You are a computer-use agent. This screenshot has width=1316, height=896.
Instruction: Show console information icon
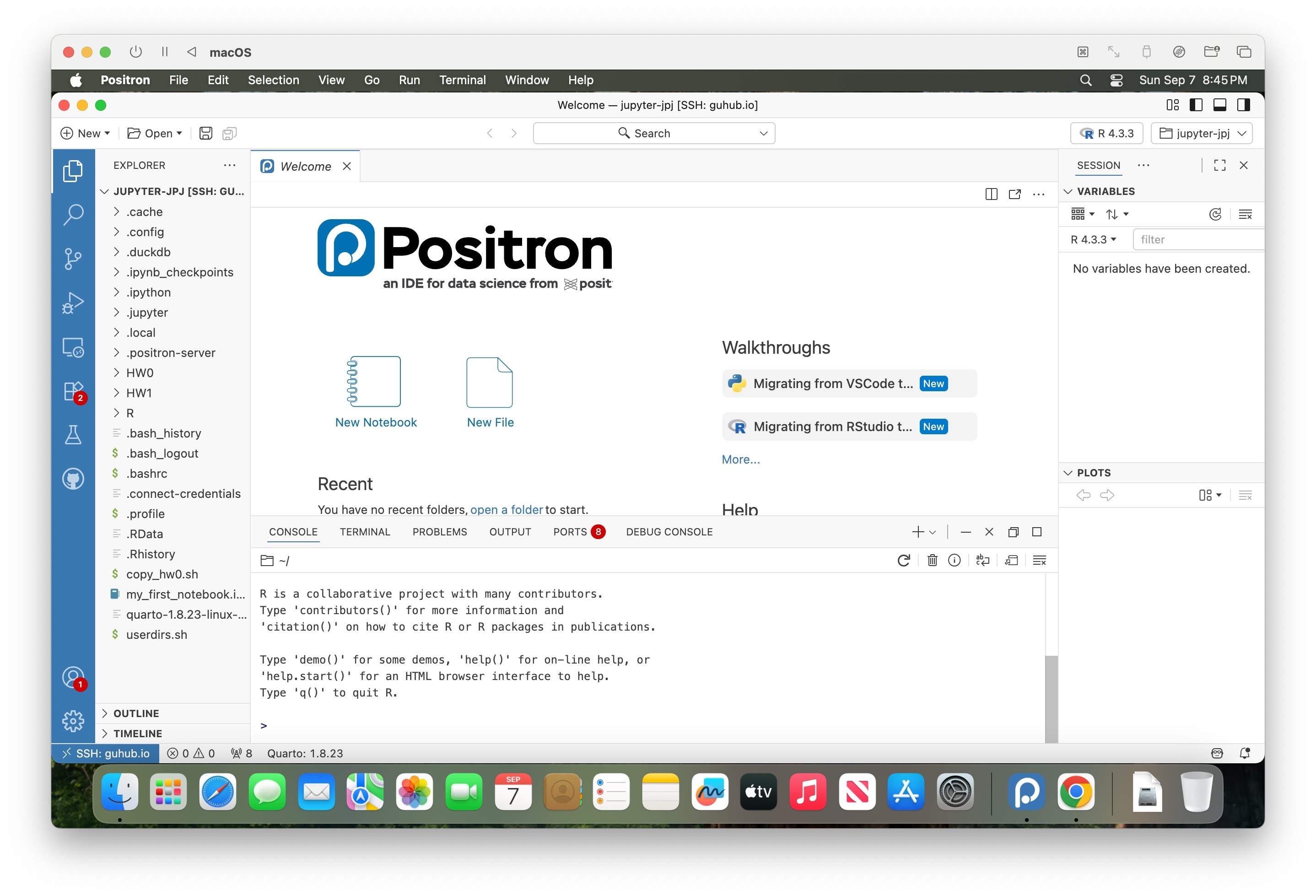click(954, 560)
